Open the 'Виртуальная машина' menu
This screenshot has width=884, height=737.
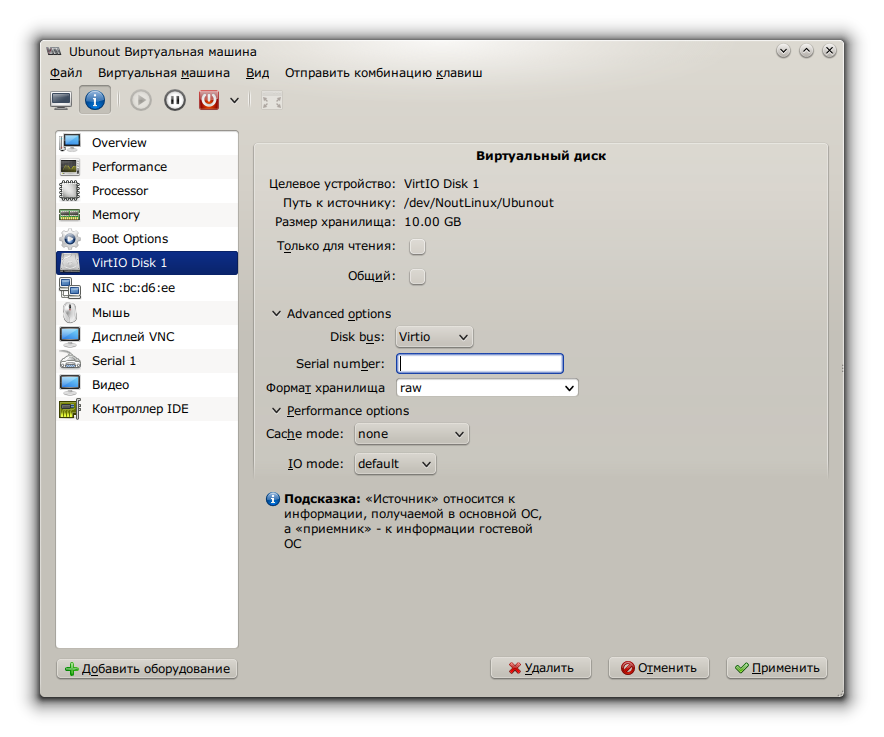point(164,73)
